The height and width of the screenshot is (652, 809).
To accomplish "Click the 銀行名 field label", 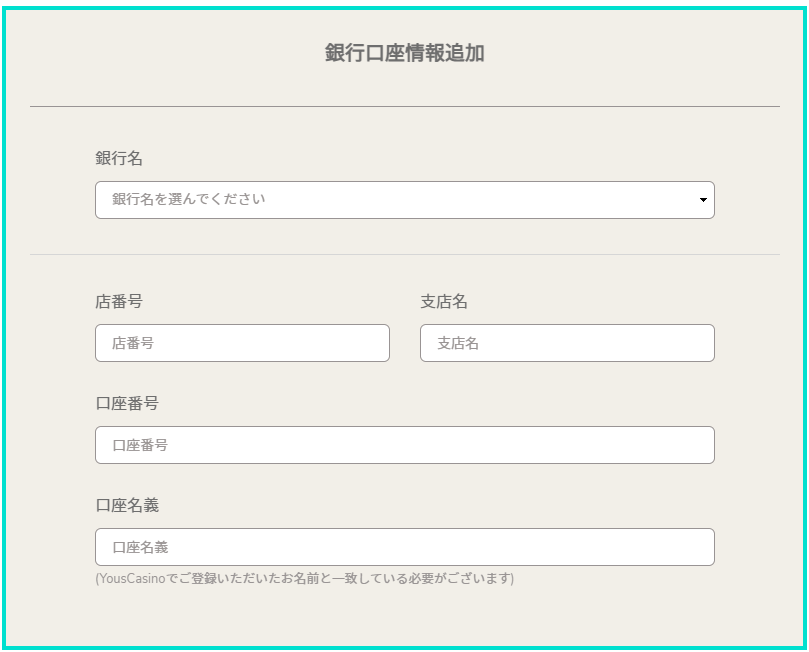I will [x=119, y=158].
